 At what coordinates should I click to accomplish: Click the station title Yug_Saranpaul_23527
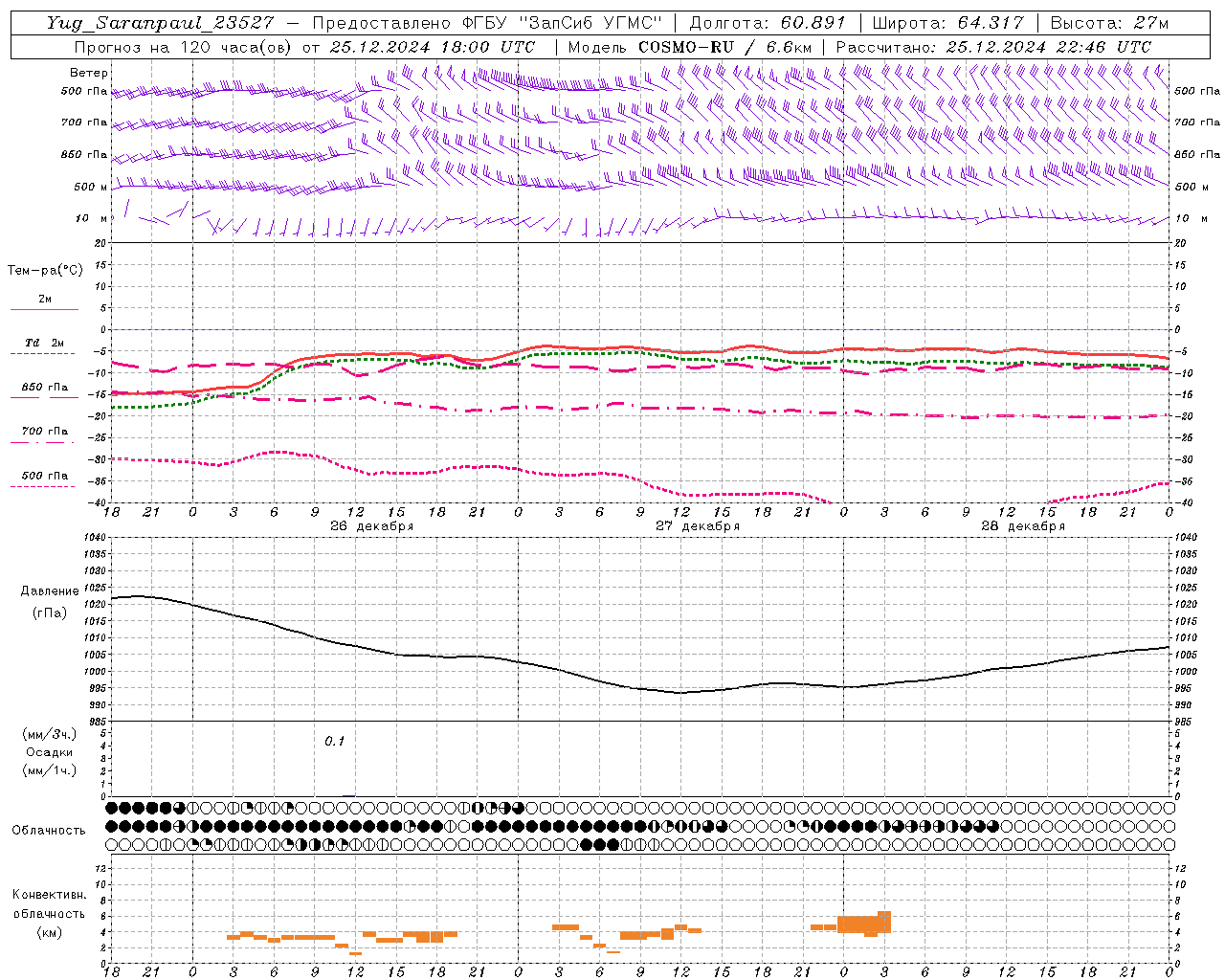tap(160, 23)
